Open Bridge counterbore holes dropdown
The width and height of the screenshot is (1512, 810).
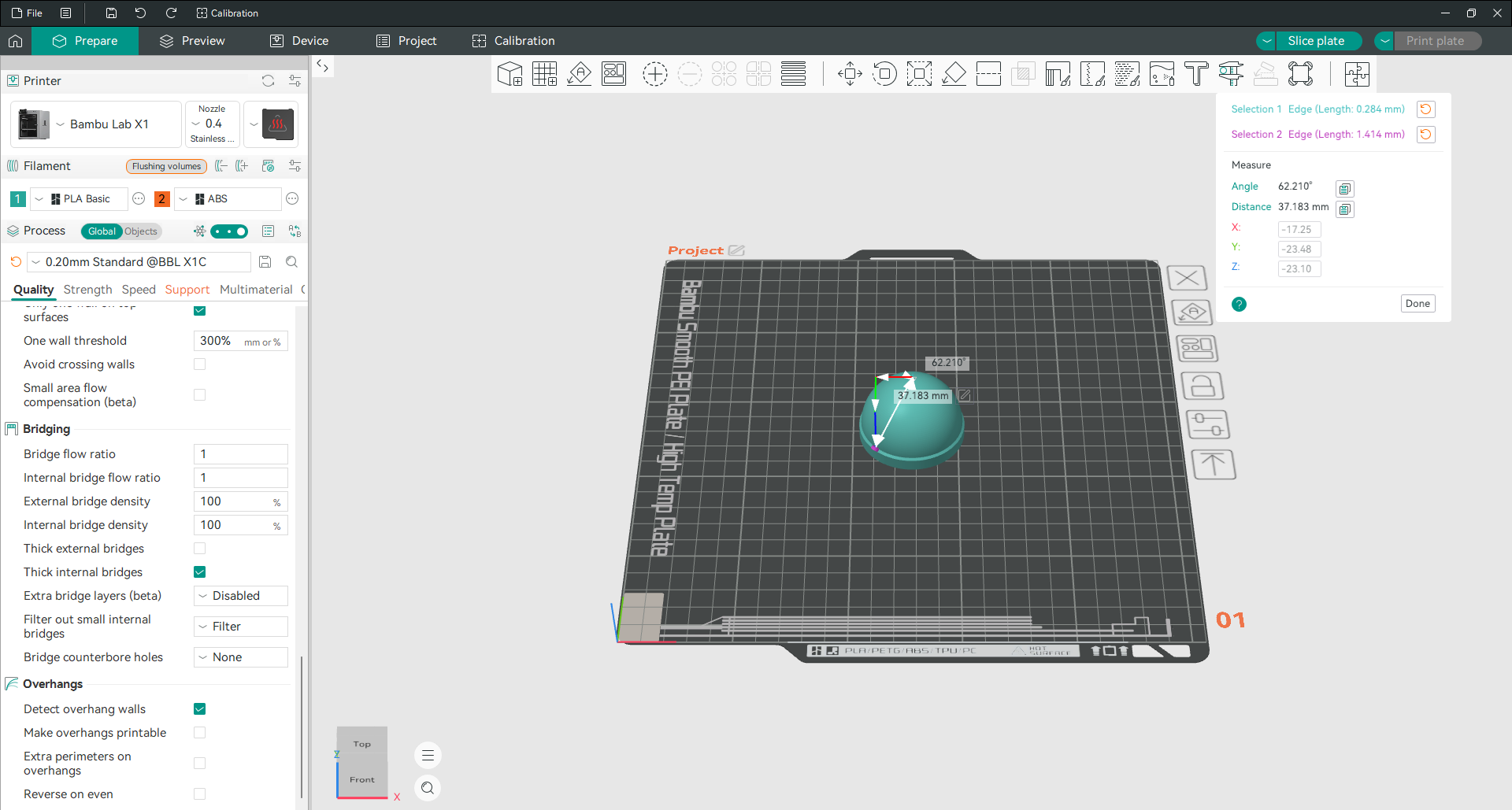(241, 657)
